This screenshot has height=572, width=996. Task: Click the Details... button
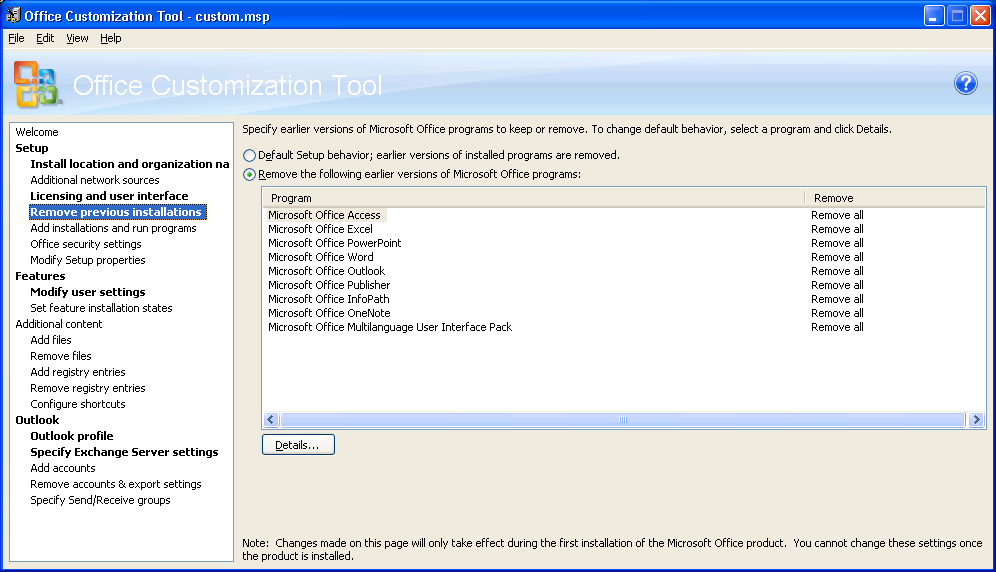tap(298, 445)
